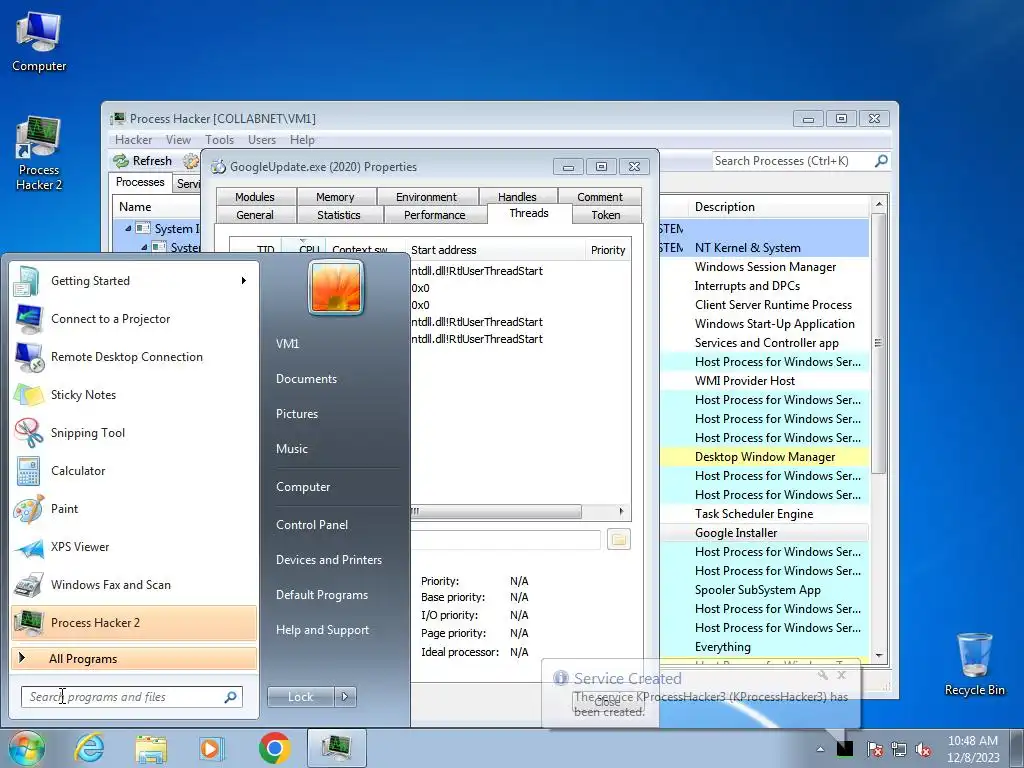The image size is (1024, 768).
Task: Open the Snipping Tool
Action: pyautogui.click(x=134, y=432)
